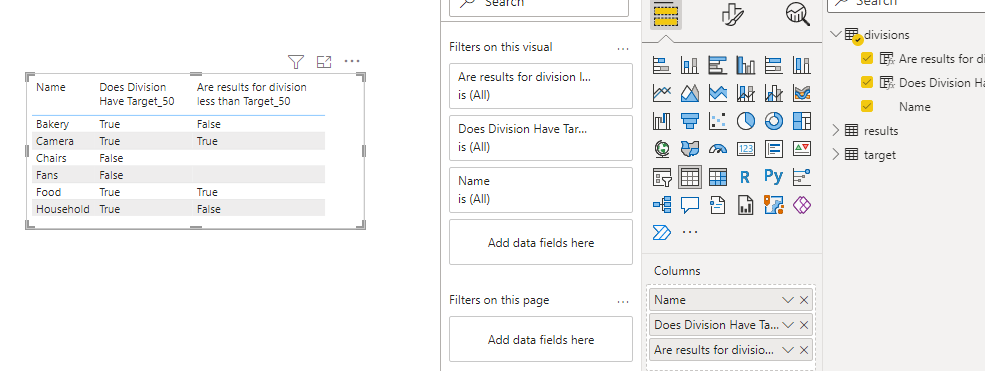Select the Paginated report visual

(746, 205)
